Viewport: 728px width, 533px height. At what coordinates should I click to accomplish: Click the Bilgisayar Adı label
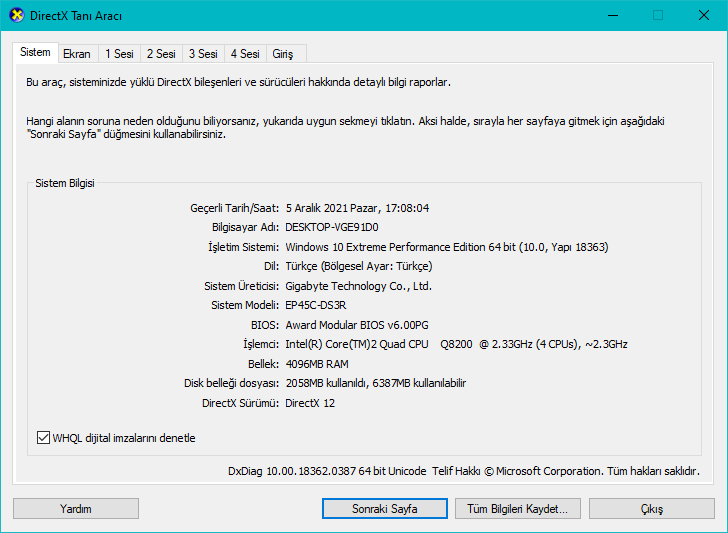(x=246, y=227)
